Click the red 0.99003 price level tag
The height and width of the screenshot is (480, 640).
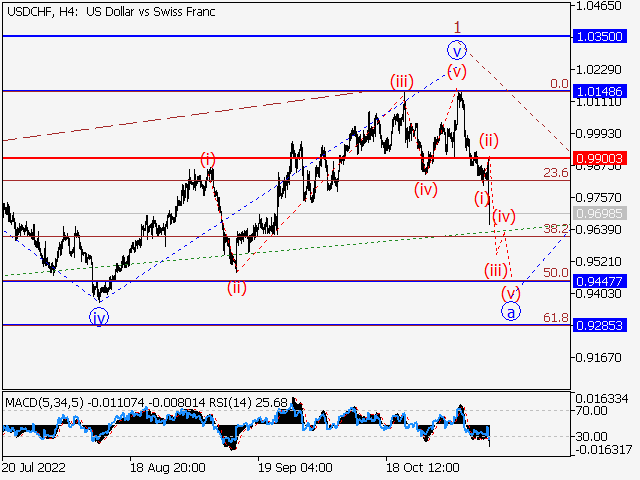[x=600, y=158]
